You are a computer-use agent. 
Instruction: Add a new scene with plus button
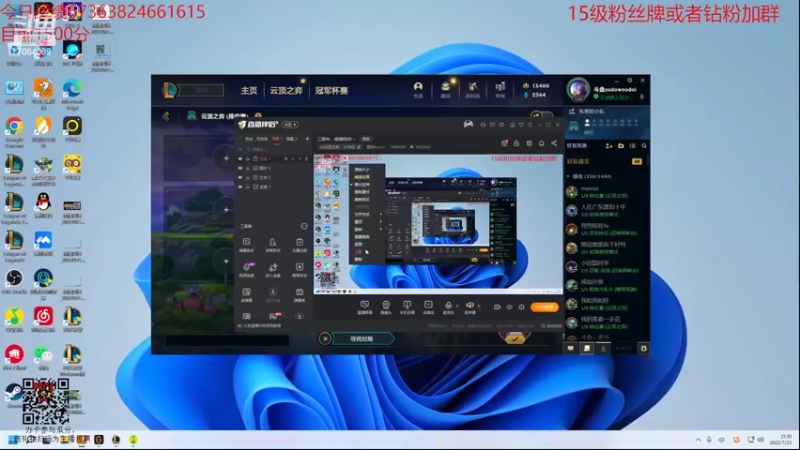pos(307,139)
